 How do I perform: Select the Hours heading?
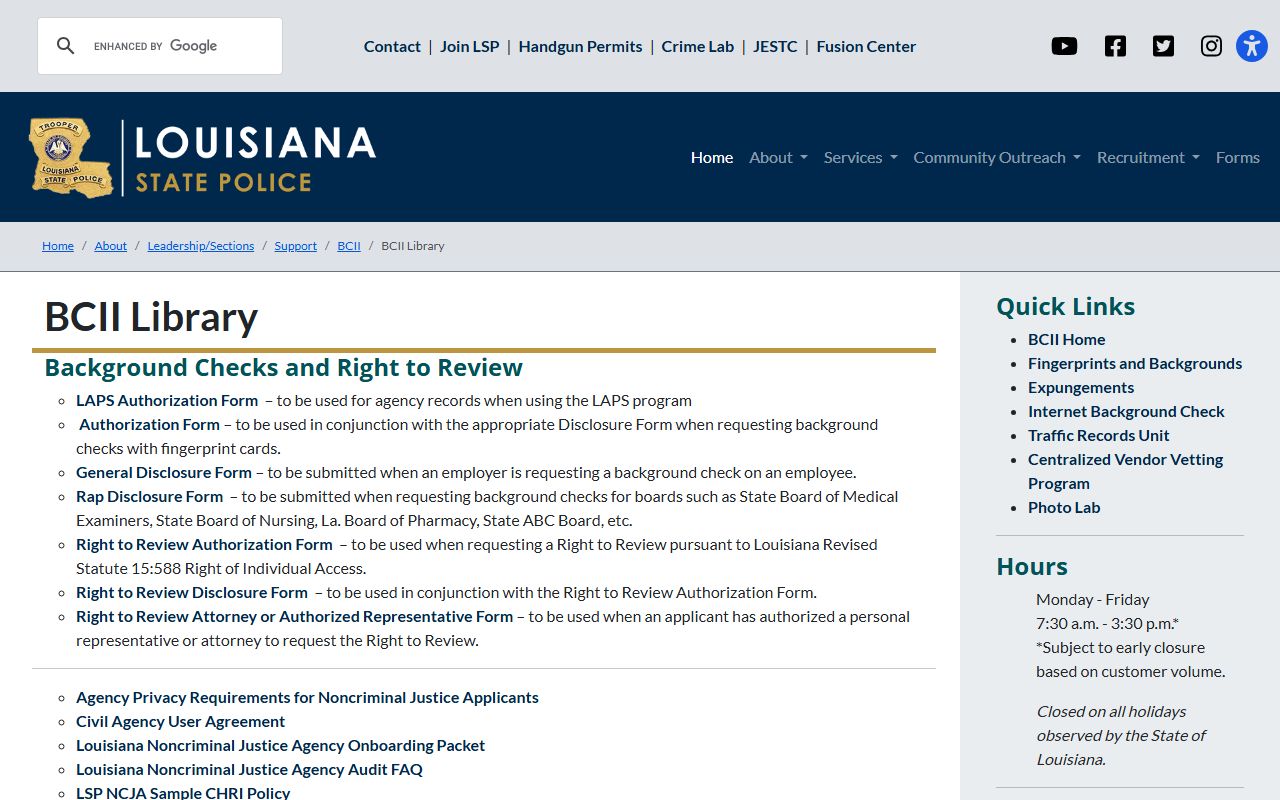coord(1032,566)
